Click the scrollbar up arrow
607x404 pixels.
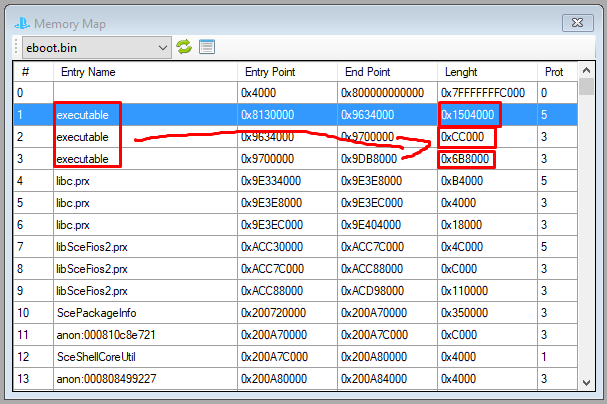[586, 70]
